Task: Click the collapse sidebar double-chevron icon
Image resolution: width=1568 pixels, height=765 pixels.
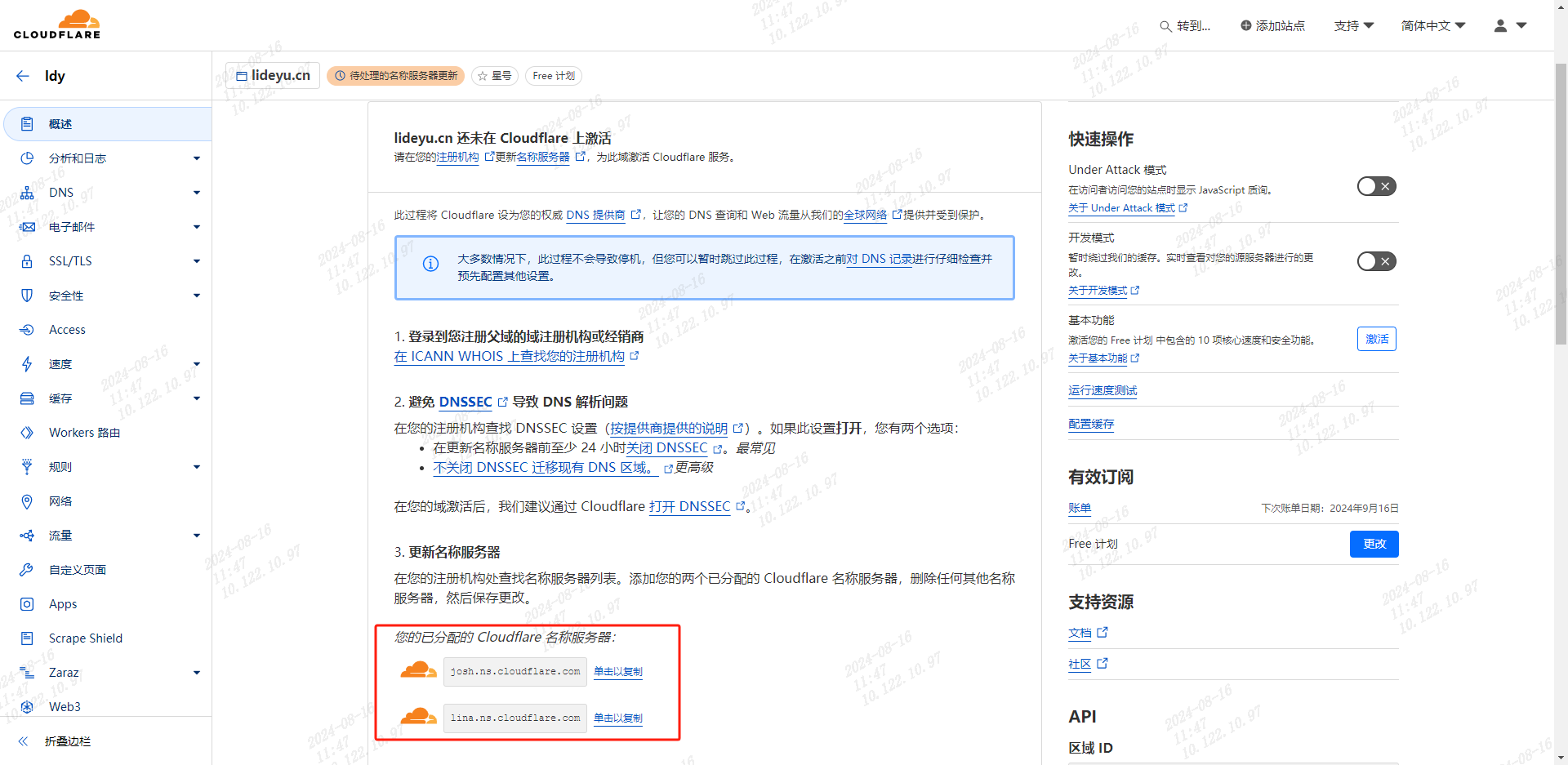Action: [x=23, y=741]
